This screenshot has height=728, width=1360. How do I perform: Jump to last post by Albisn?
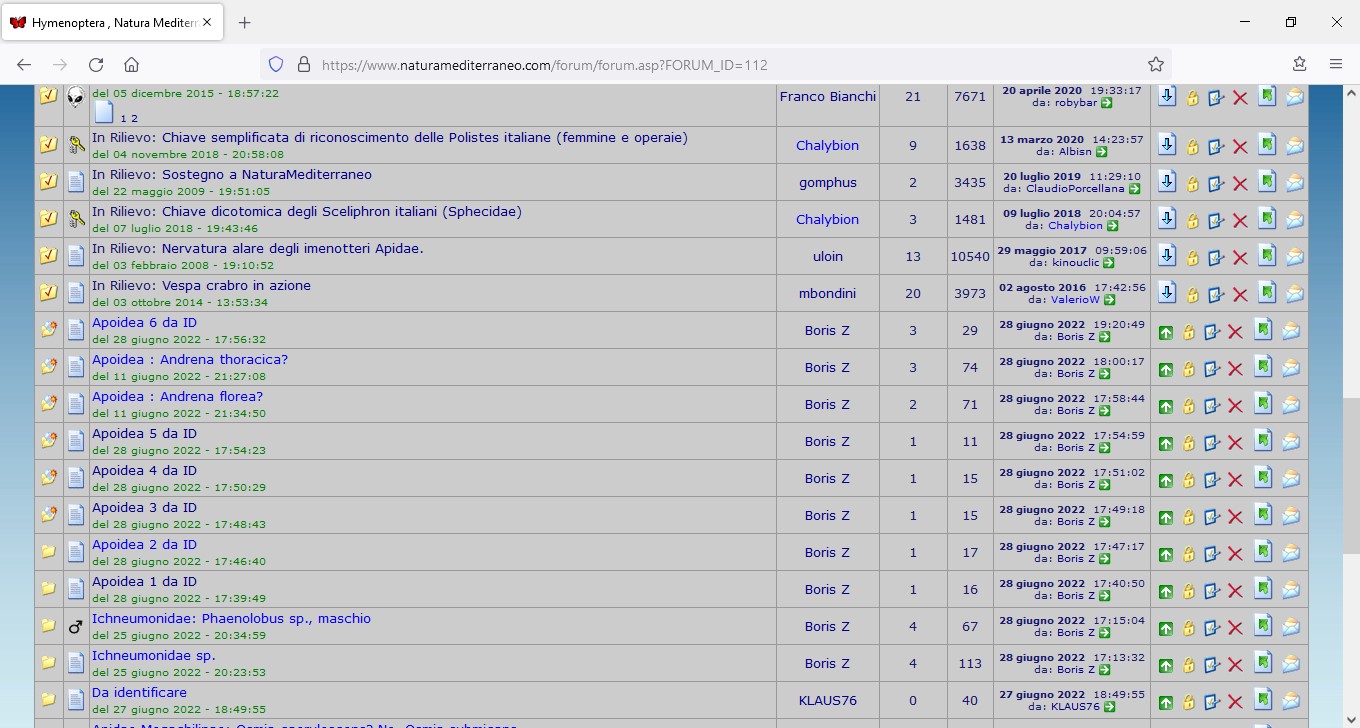1101,152
